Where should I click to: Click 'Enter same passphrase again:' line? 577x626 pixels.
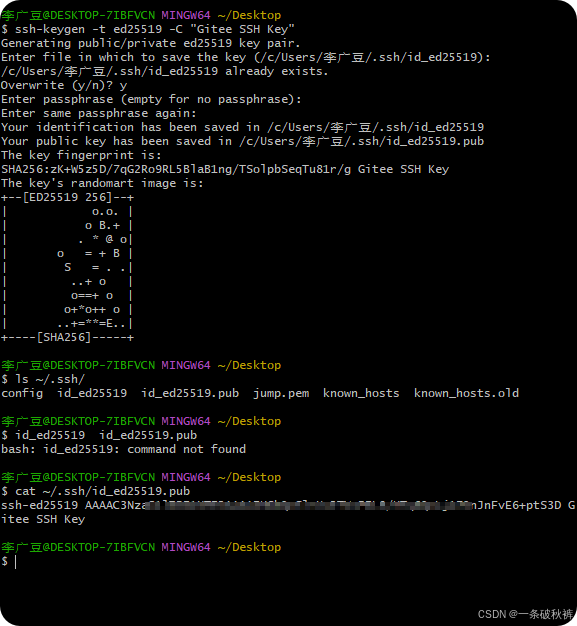pos(99,113)
